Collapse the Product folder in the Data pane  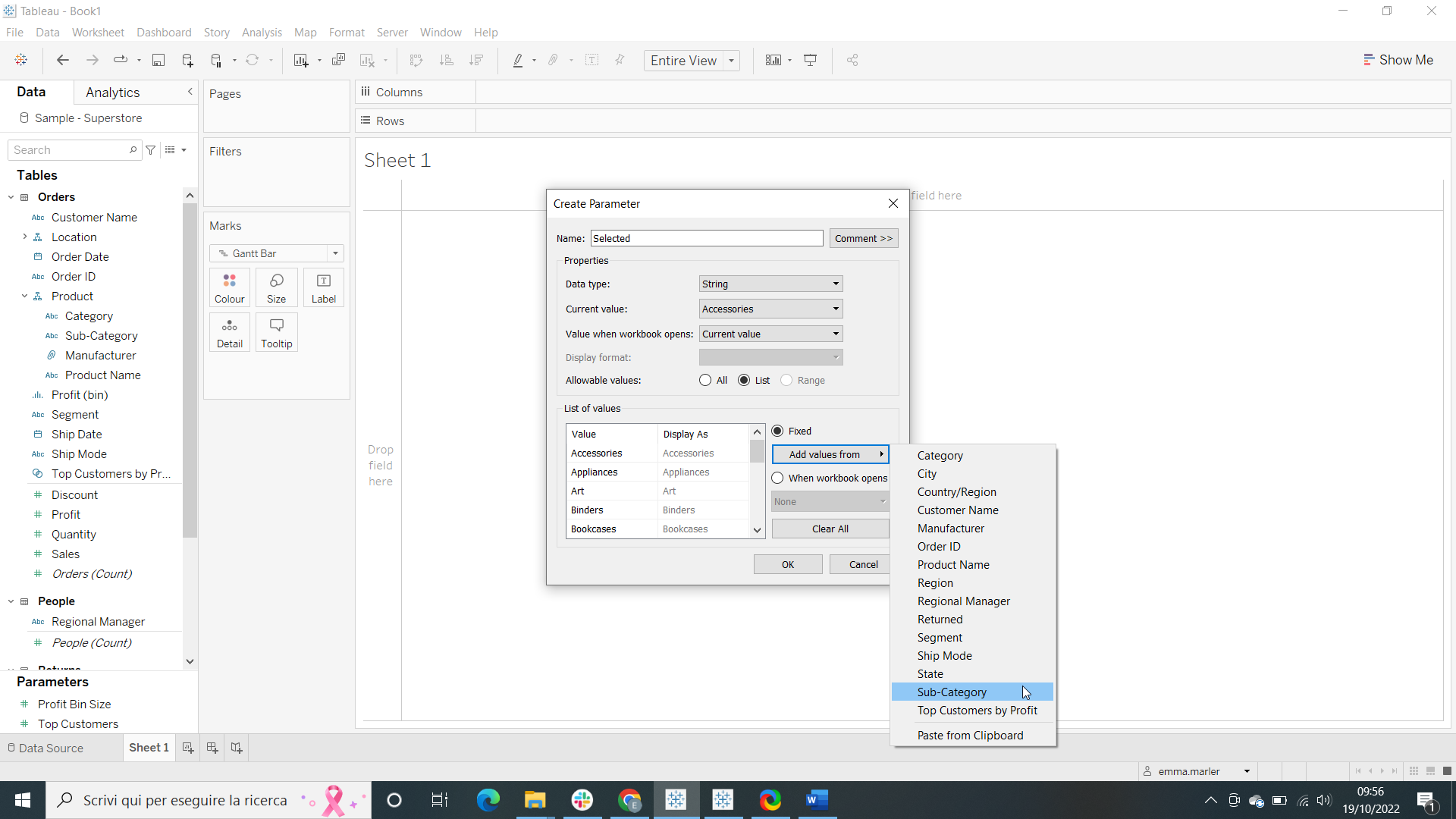pyautogui.click(x=24, y=297)
